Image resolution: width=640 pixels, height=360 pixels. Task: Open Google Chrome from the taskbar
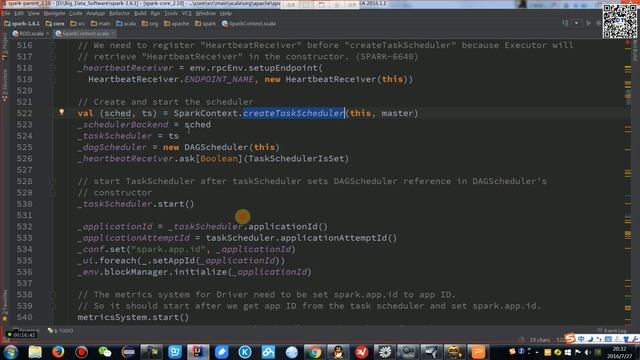[x=314, y=352]
